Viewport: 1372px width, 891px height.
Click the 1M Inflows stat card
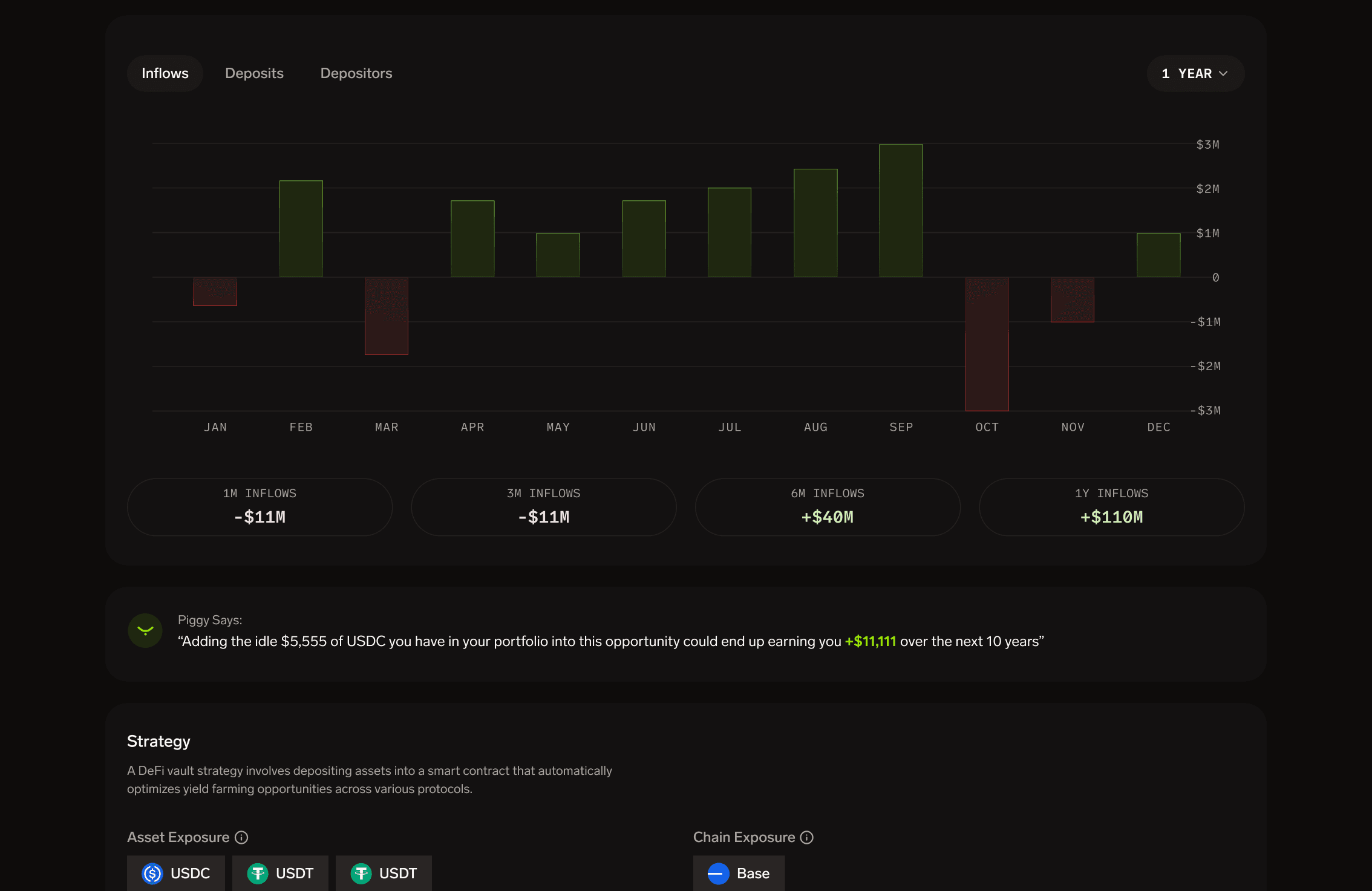pyautogui.click(x=260, y=507)
